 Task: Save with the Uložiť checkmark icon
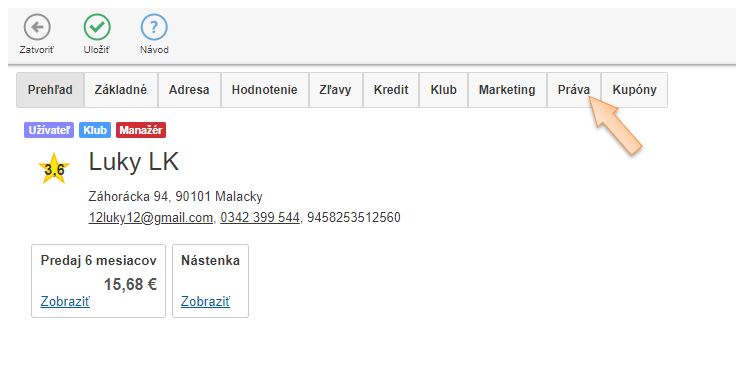(97, 27)
